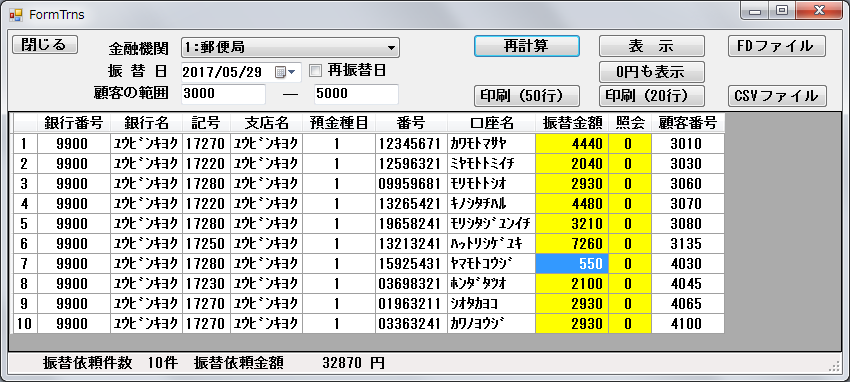Click the 支店名 column header
850x382 pixels.
pos(266,123)
